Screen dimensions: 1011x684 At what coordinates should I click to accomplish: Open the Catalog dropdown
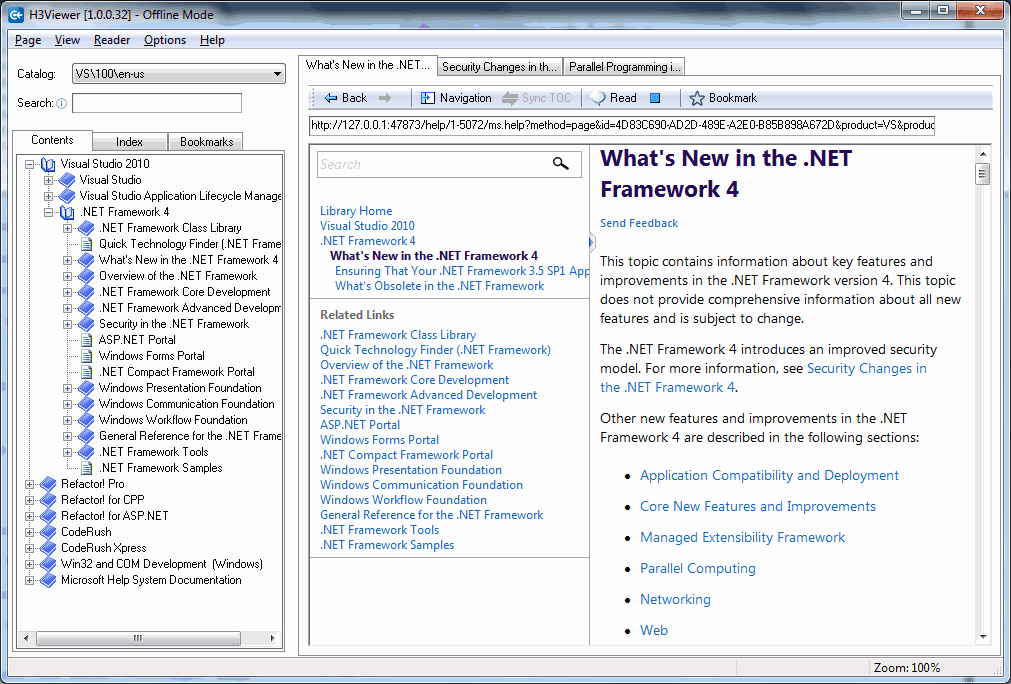coord(277,74)
